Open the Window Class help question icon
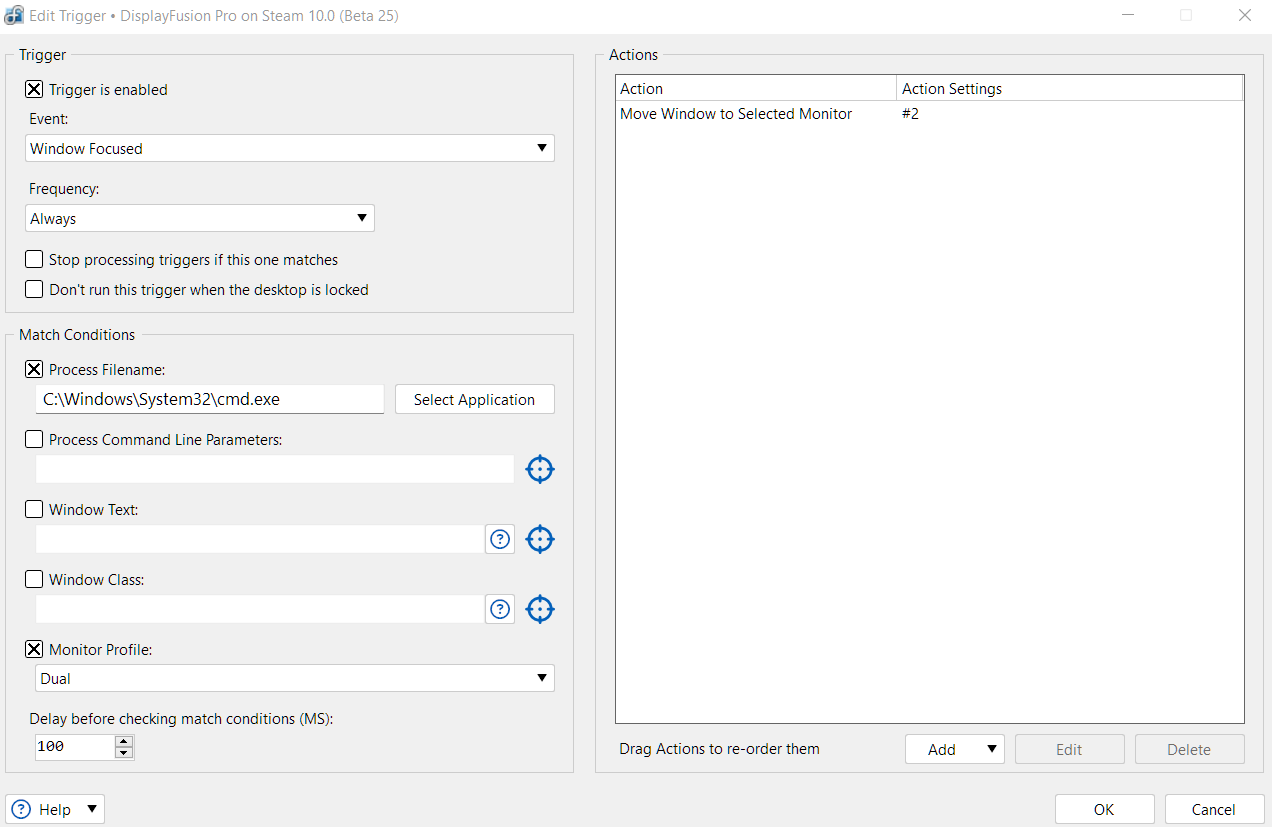Viewport: 1272px width, 827px height. click(500, 609)
